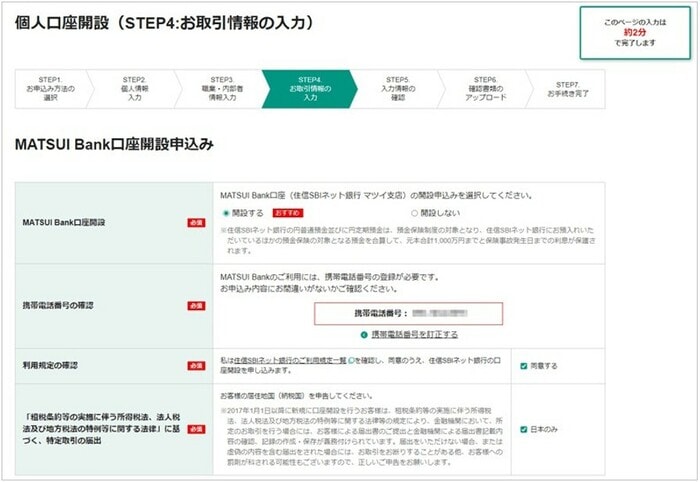This screenshot has width=700, height=482.
Task: Click the 必須 badge in 携帯電話番号の確認 row
Action: 196,306
